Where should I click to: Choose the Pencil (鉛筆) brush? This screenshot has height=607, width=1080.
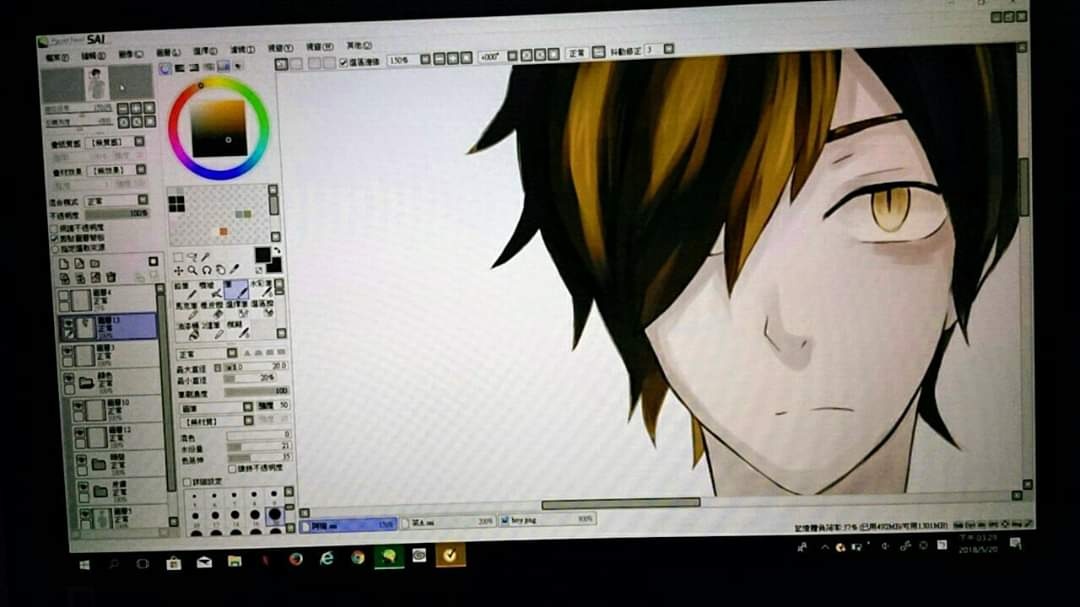click(187, 290)
